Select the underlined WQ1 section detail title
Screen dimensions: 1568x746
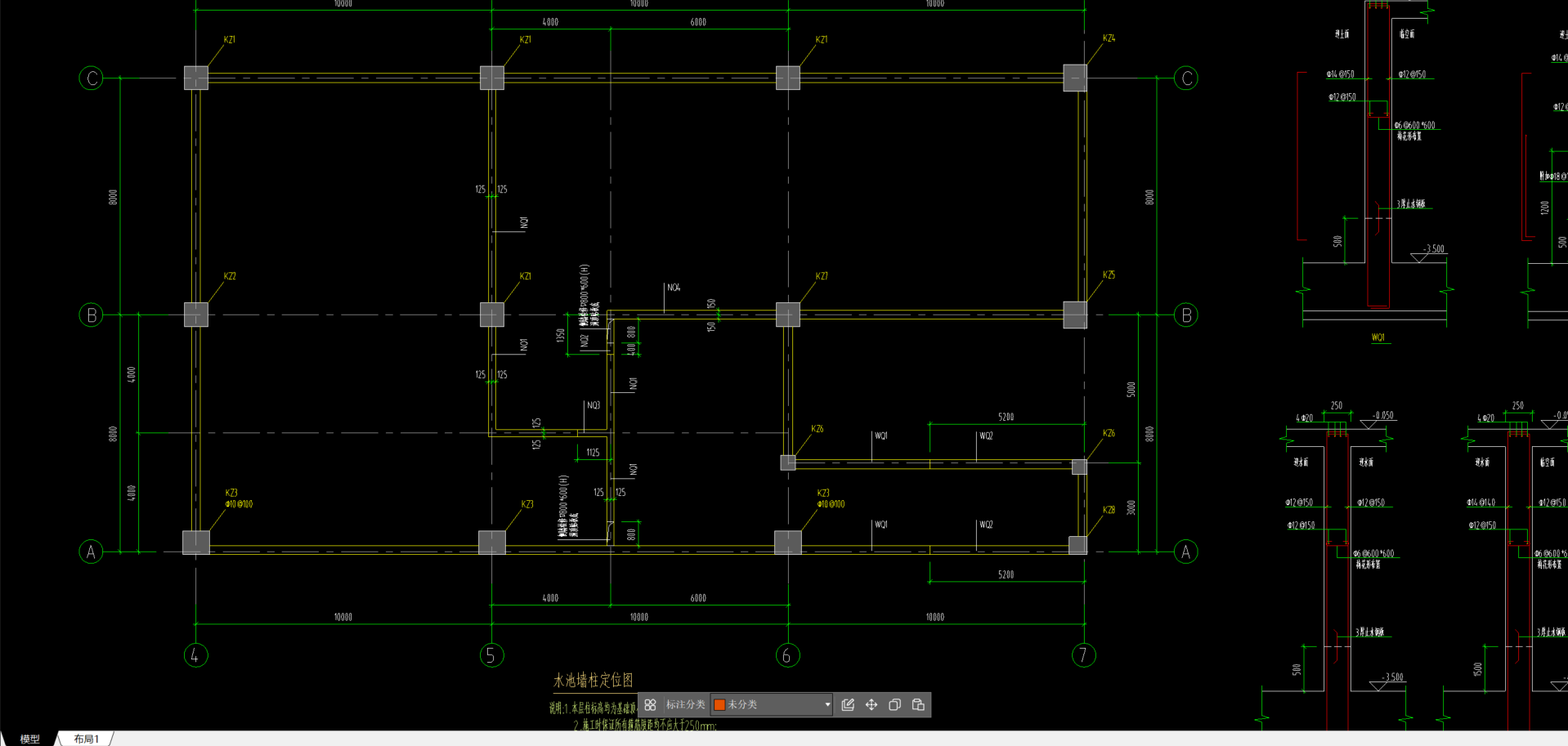(1378, 337)
